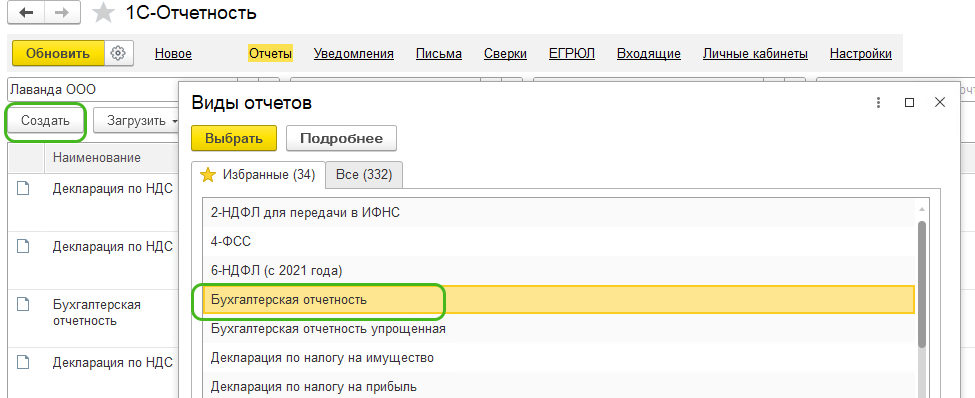Click the back navigation arrow

tap(26, 13)
